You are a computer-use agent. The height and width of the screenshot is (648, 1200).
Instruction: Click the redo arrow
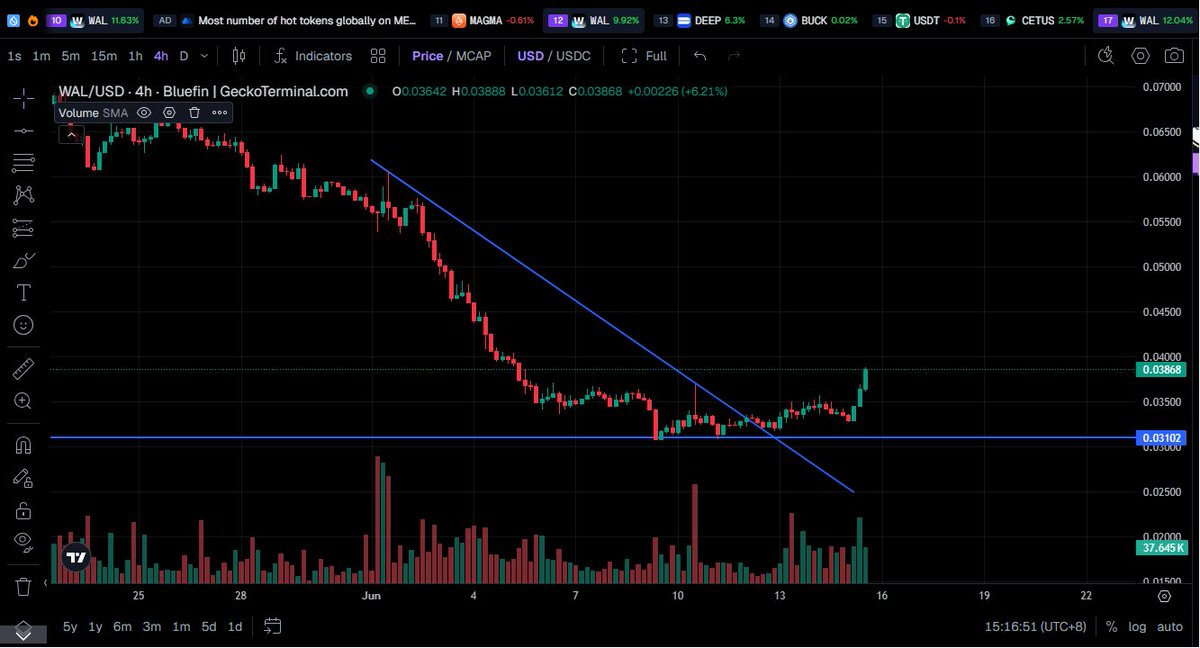click(x=734, y=56)
